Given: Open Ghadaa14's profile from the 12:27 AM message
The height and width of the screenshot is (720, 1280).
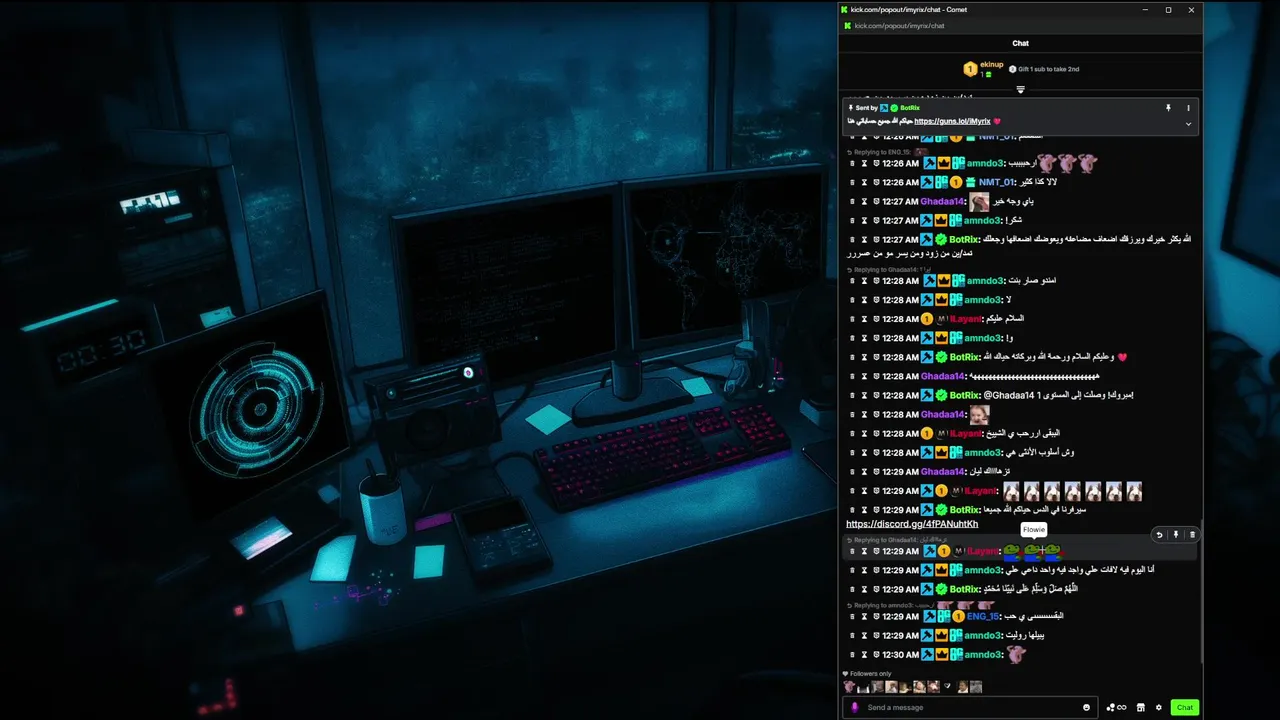Looking at the screenshot, I should (942, 202).
